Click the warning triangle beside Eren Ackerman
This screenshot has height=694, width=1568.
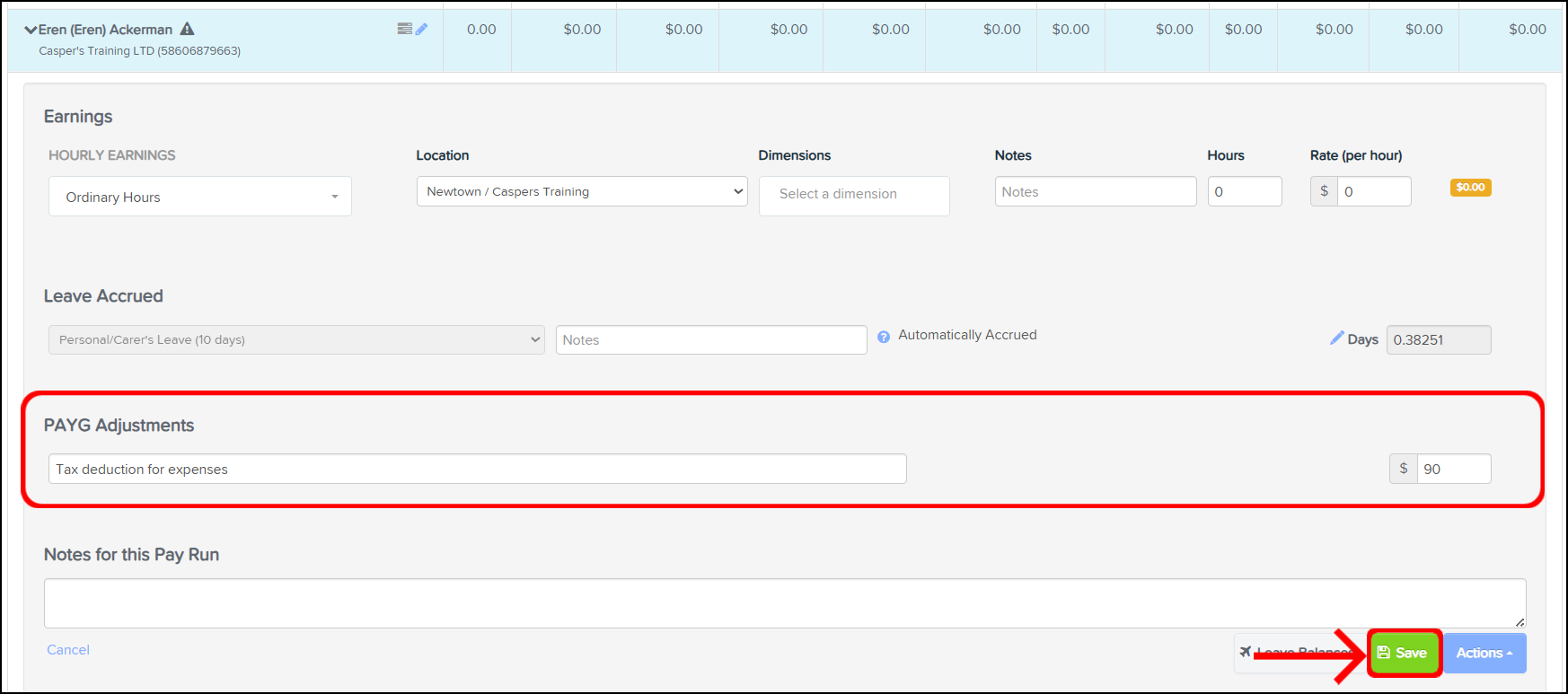pos(187,29)
